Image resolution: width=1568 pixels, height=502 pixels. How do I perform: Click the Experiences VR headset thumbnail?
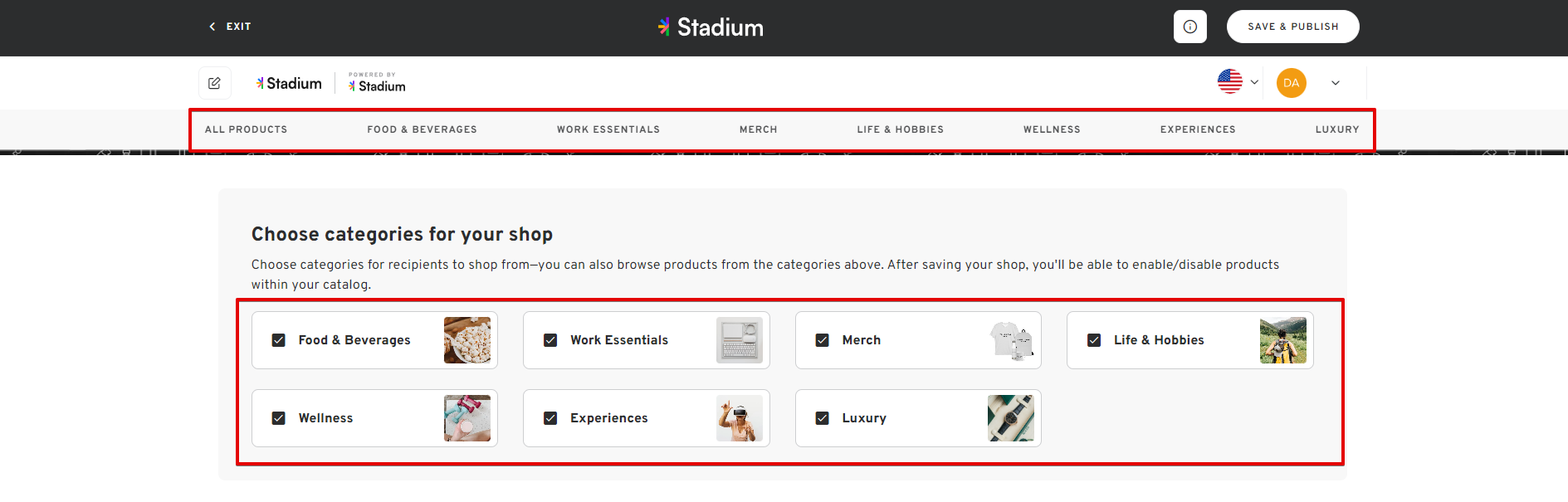(x=740, y=418)
